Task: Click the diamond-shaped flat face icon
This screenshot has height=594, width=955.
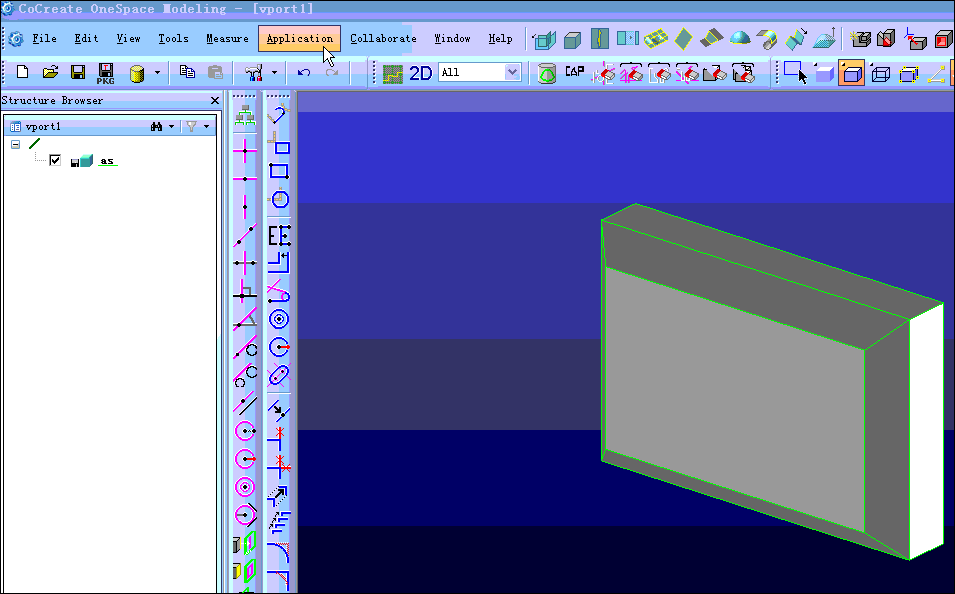Action: click(x=683, y=39)
